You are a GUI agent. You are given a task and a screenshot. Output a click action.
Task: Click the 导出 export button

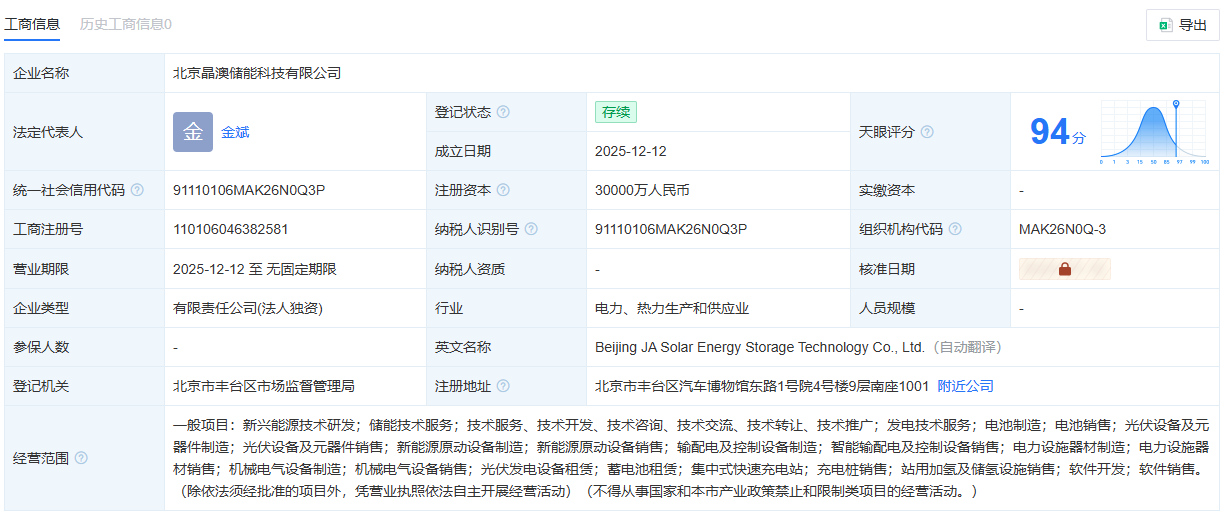[x=1182, y=25]
